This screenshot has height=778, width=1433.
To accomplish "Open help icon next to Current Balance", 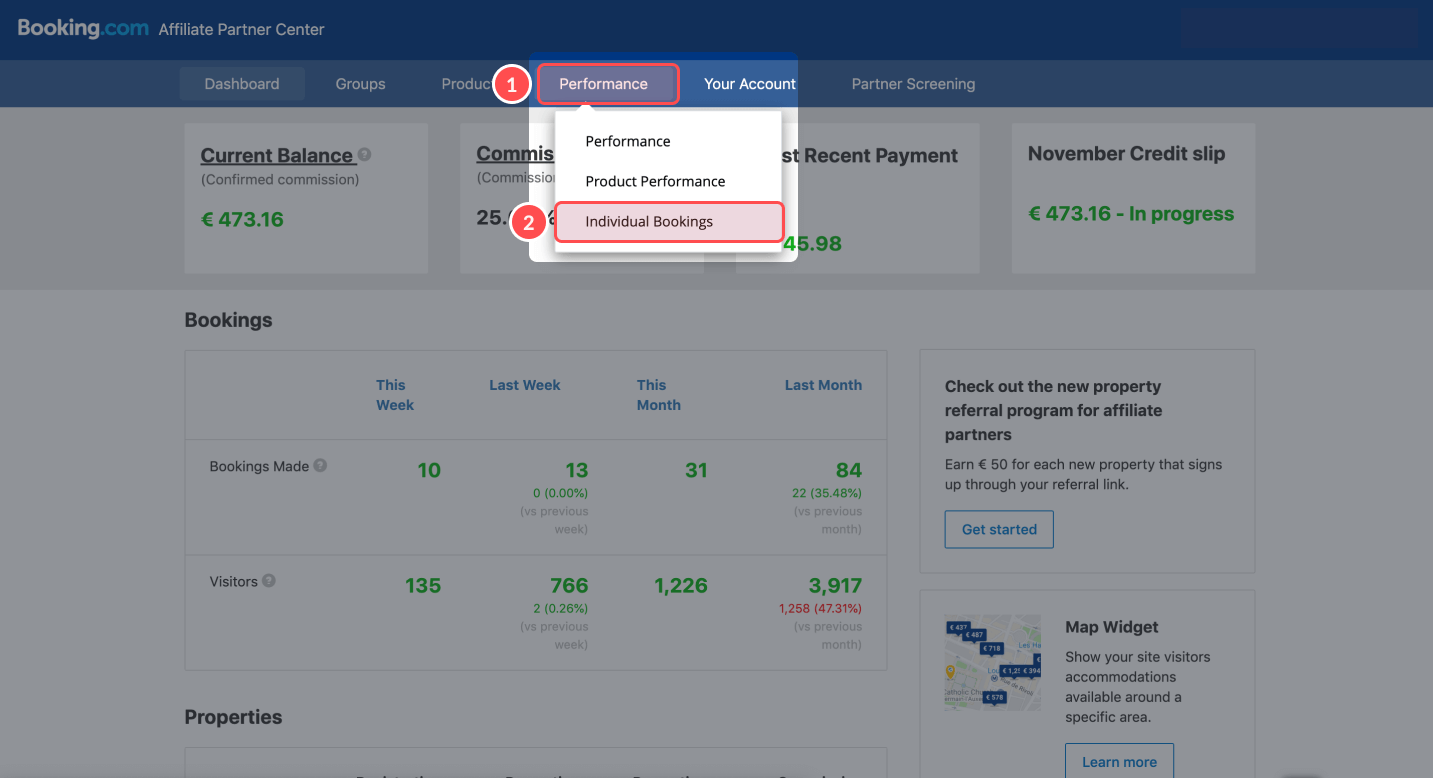I will coord(365,155).
